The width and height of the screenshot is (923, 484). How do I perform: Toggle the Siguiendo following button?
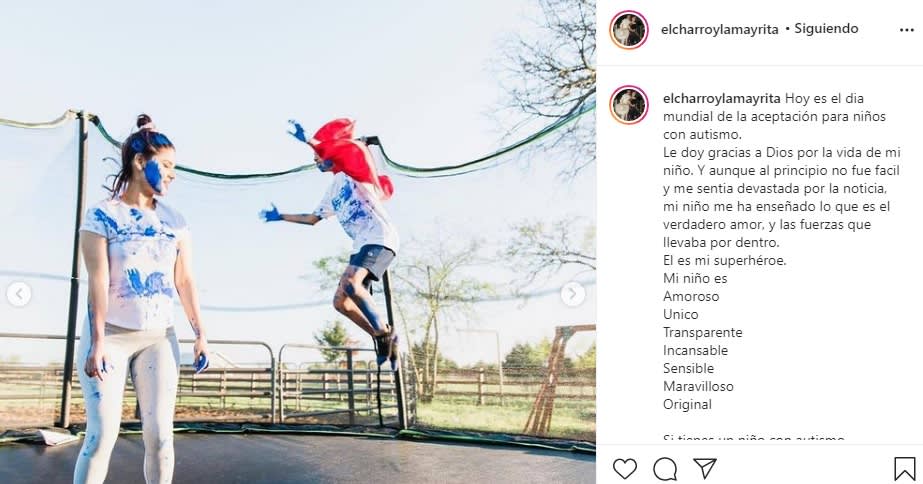click(x=826, y=29)
